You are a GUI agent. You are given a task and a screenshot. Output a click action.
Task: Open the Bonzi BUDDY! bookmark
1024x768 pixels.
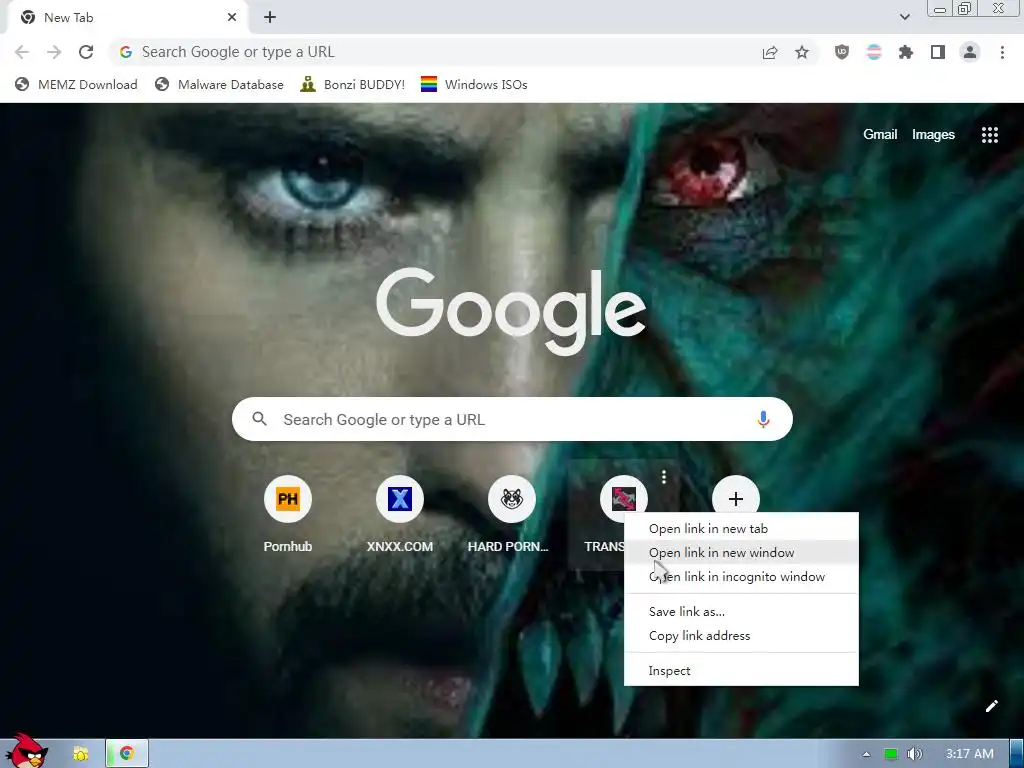pyautogui.click(x=353, y=84)
